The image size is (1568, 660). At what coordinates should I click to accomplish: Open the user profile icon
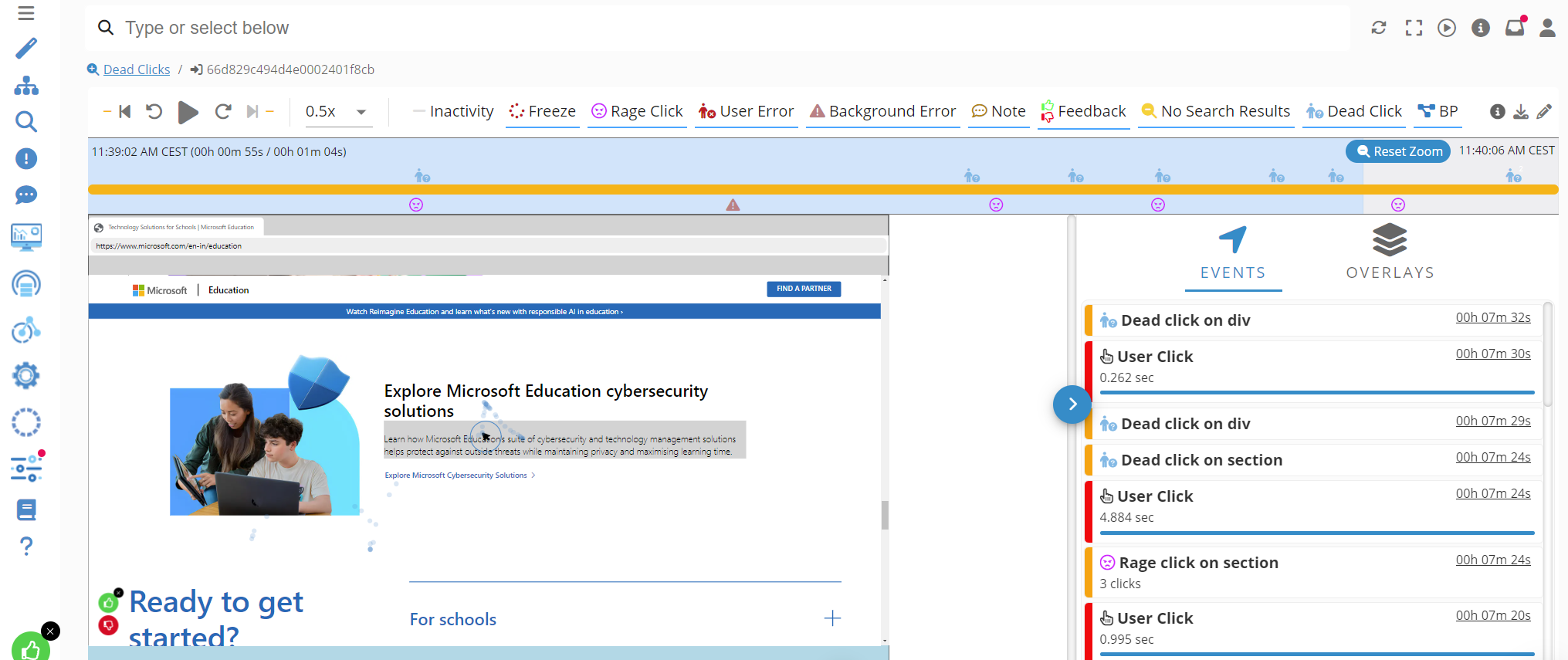coord(1547,28)
